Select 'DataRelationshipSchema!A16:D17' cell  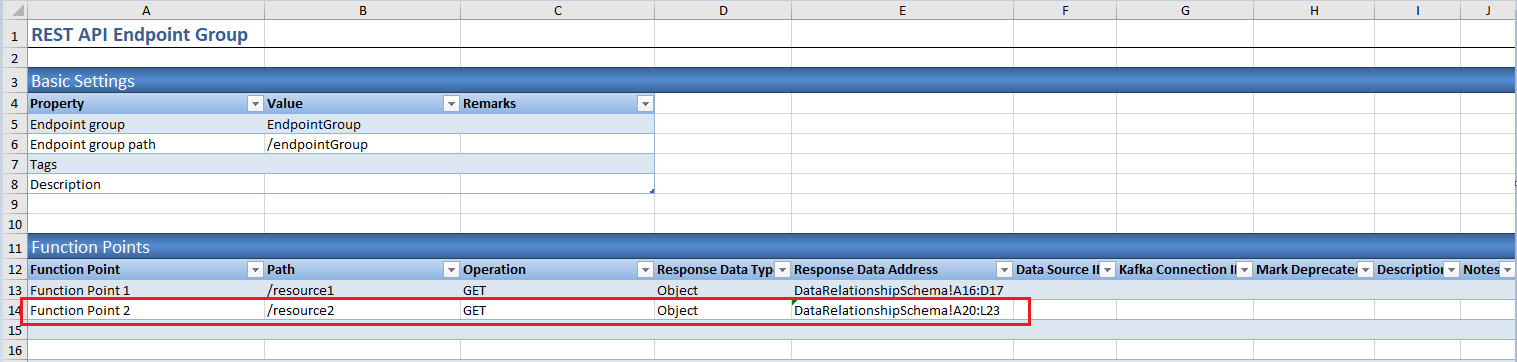point(902,290)
